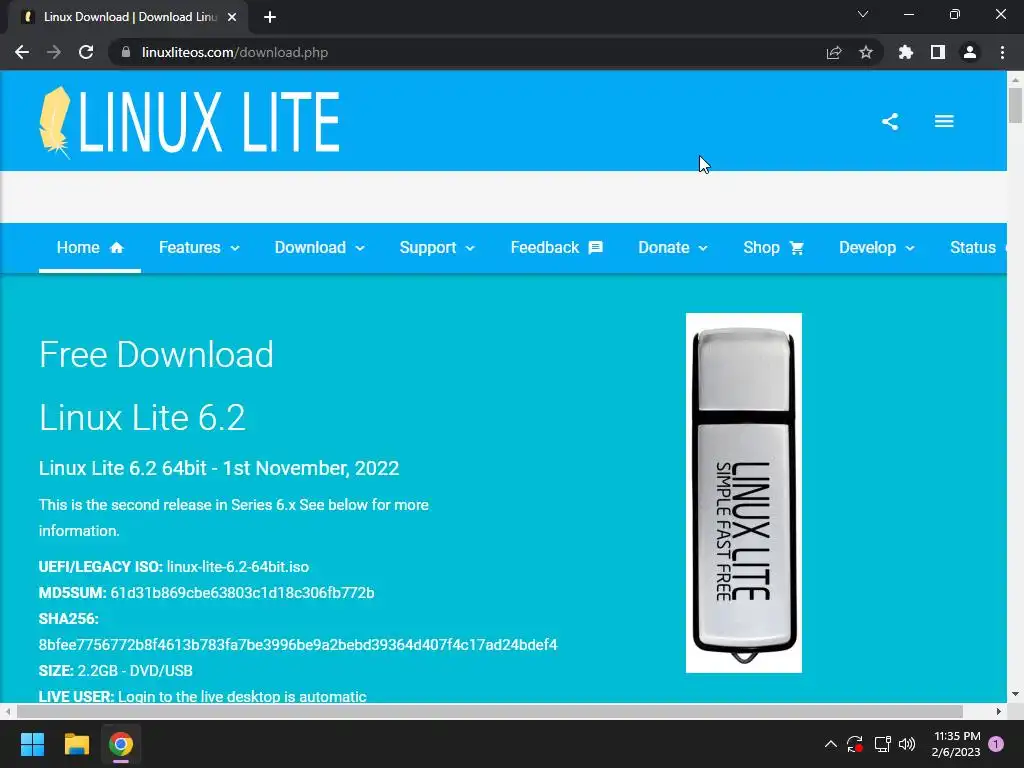The height and width of the screenshot is (768, 1024).
Task: Open File Explorer from the taskbar
Action: tap(76, 744)
